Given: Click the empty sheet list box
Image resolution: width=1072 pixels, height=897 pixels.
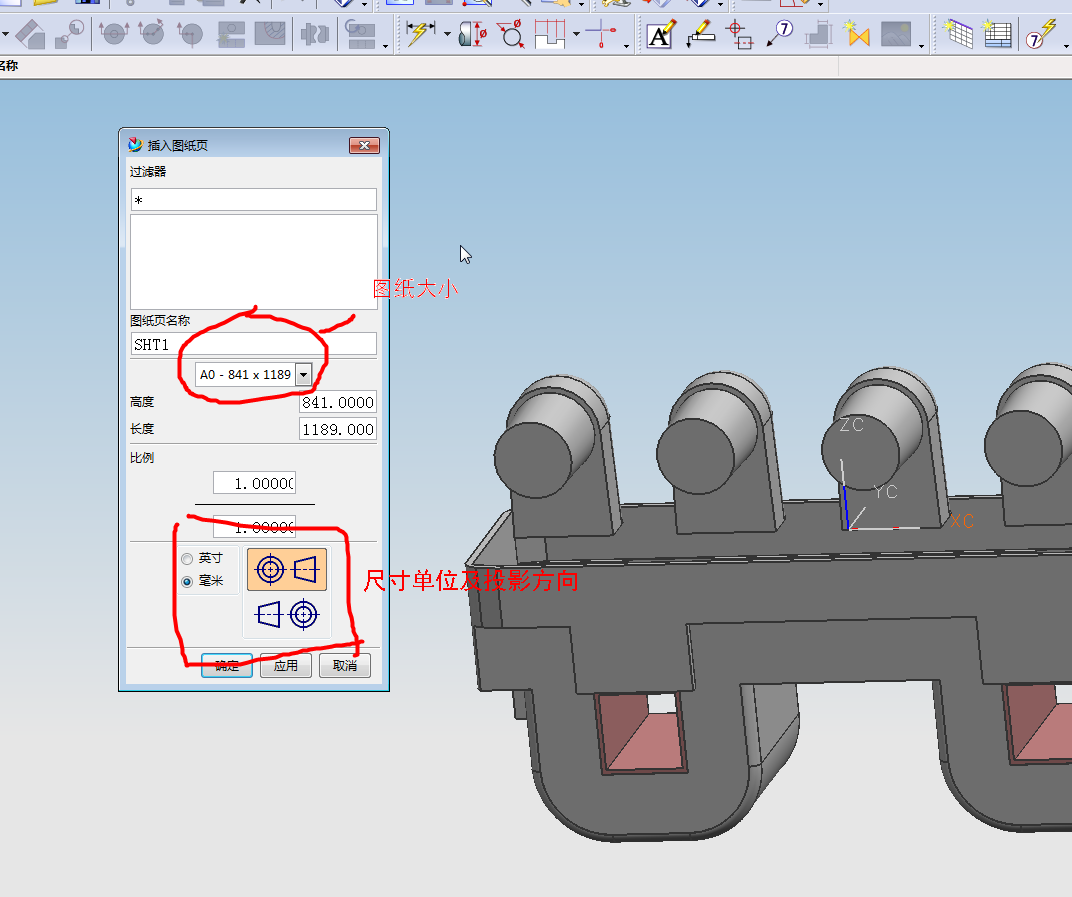Looking at the screenshot, I should click(x=254, y=262).
